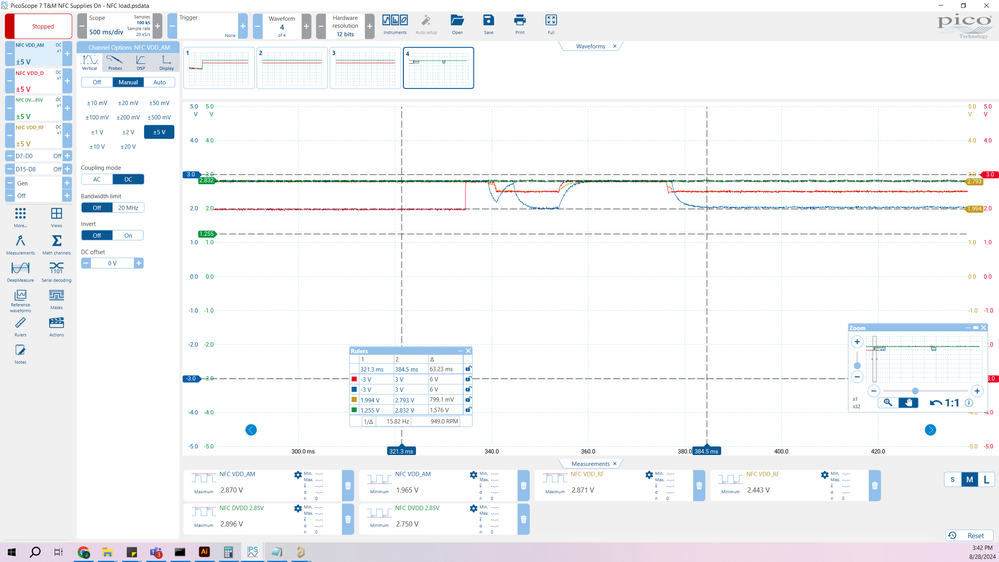Increase the Scope timebase with plus
Viewport: 999px width, 562px height.
point(157,26)
